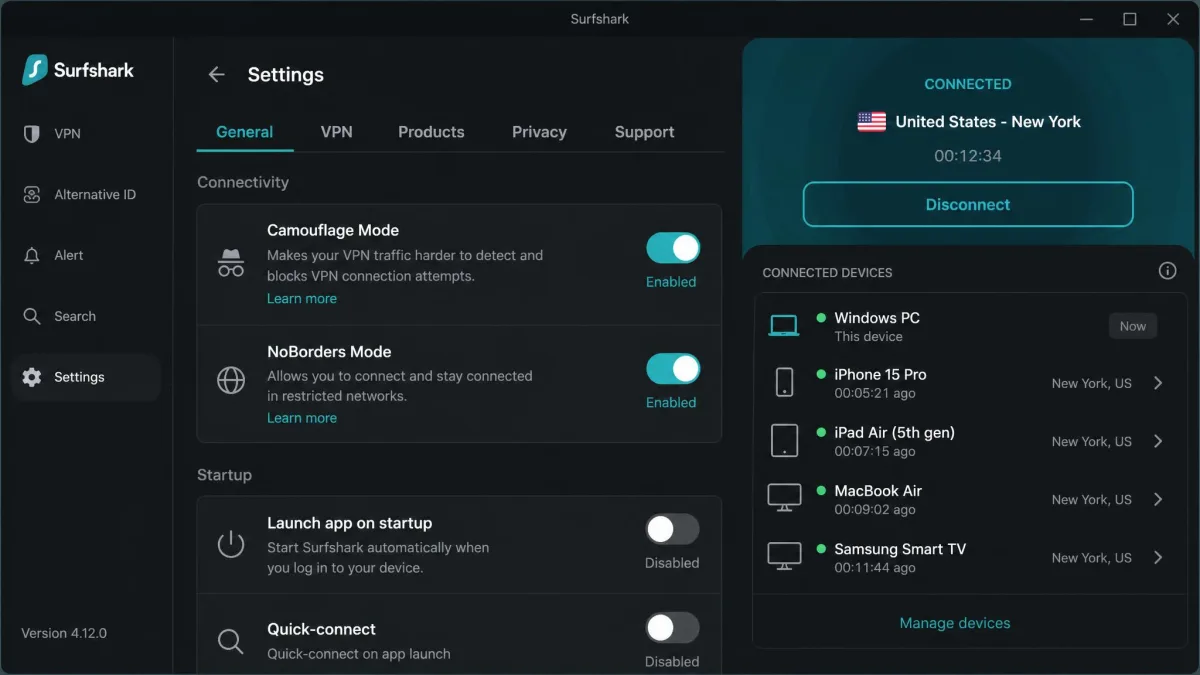The image size is (1200, 675).
Task: Disable the Camouflage Mode toggle
Action: [673, 248]
